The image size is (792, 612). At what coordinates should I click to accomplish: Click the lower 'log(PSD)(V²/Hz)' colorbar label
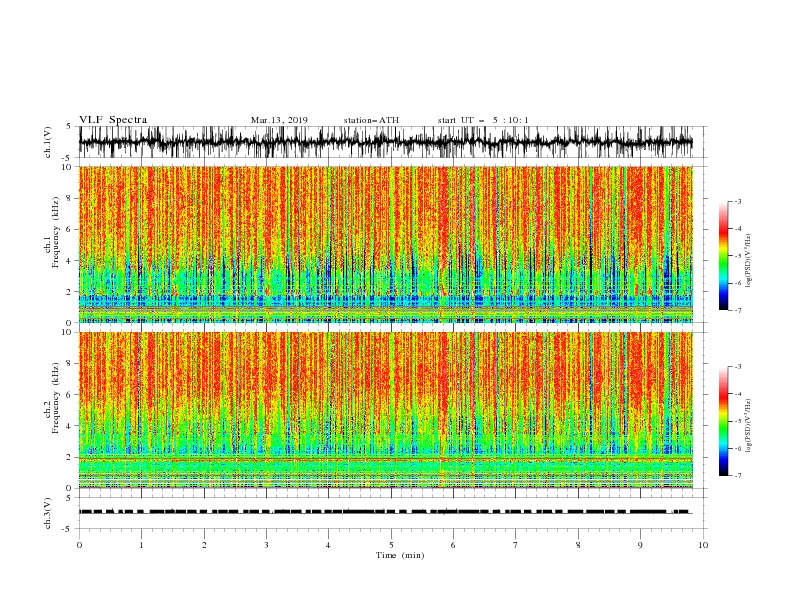pos(748,426)
